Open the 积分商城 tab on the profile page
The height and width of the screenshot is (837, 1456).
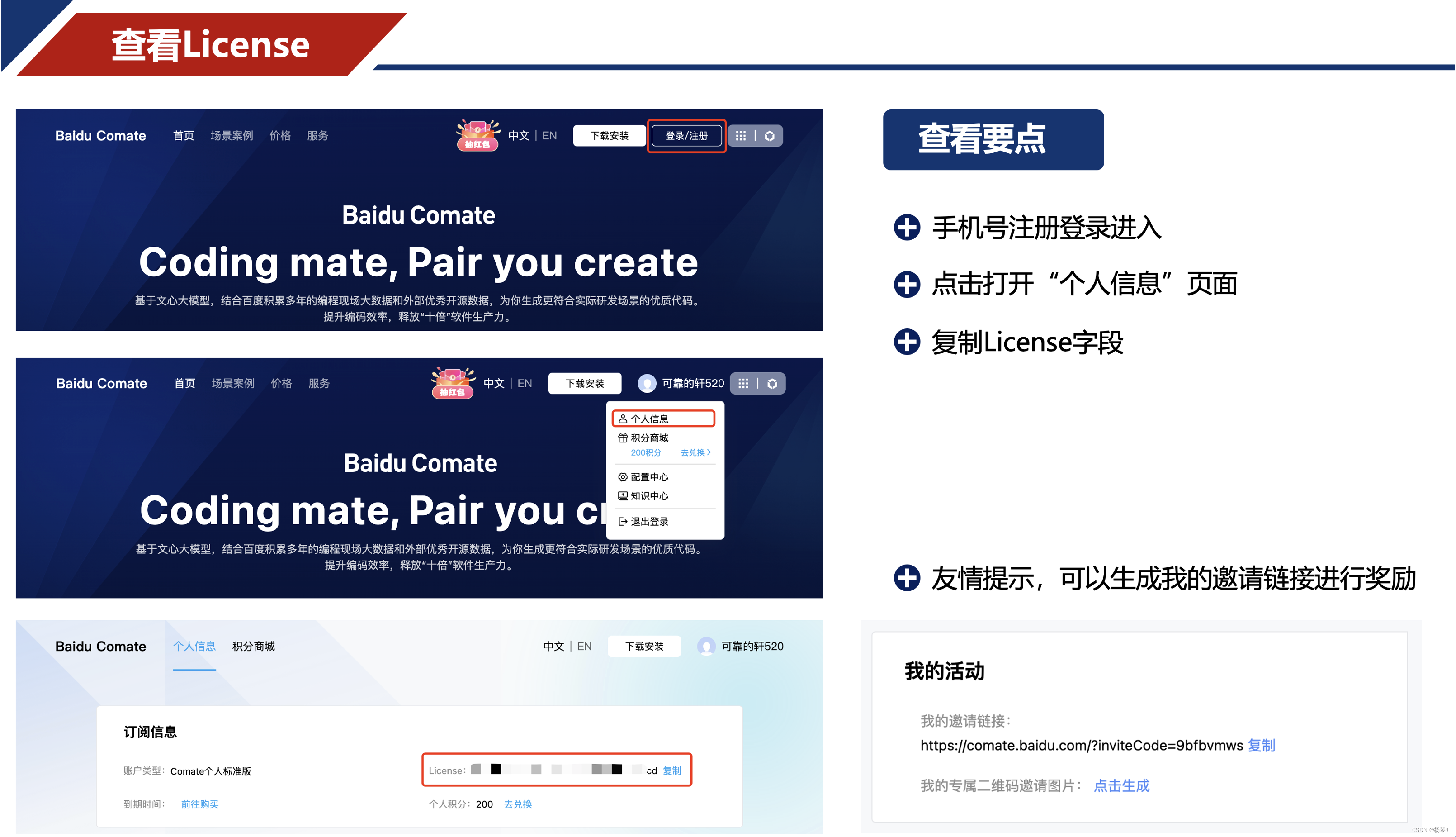pos(253,646)
